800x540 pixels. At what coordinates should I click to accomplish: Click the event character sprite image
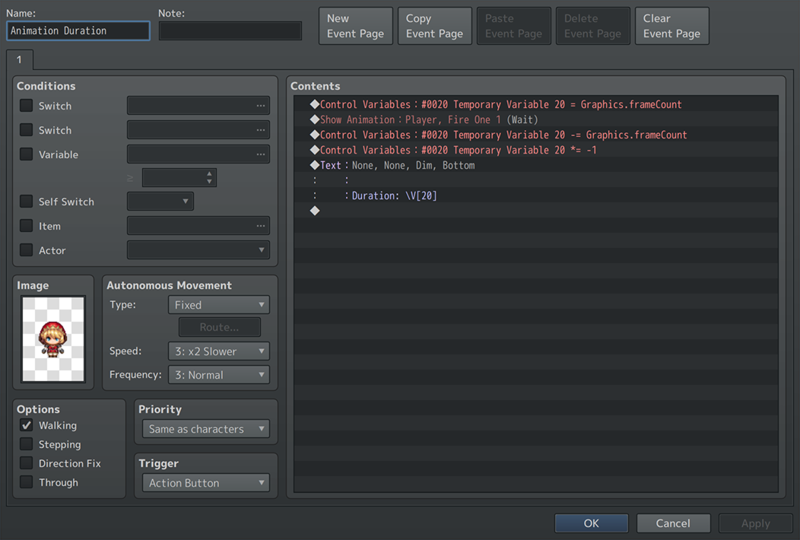54,338
